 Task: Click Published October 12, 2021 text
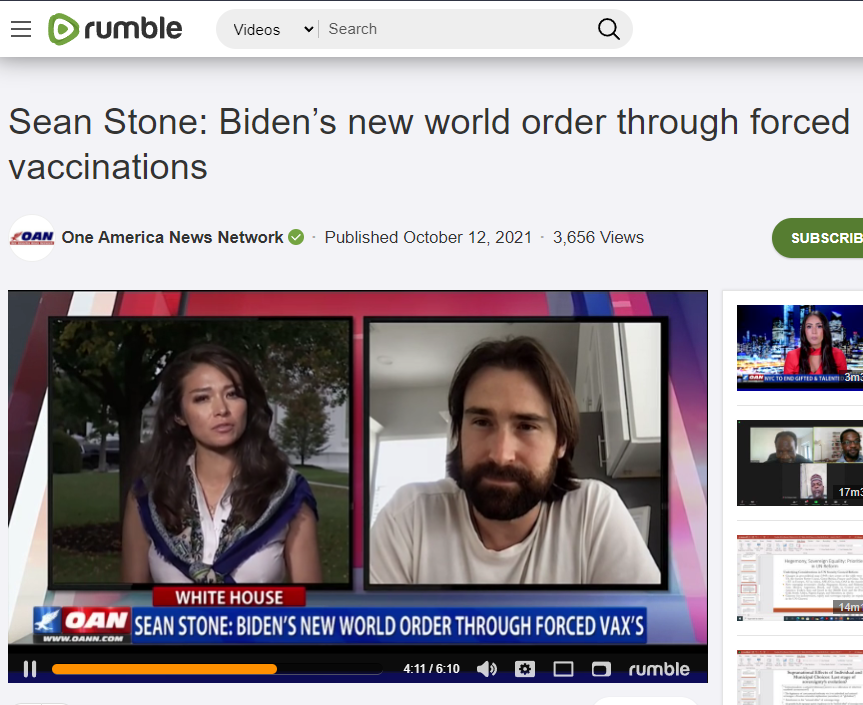tap(428, 237)
